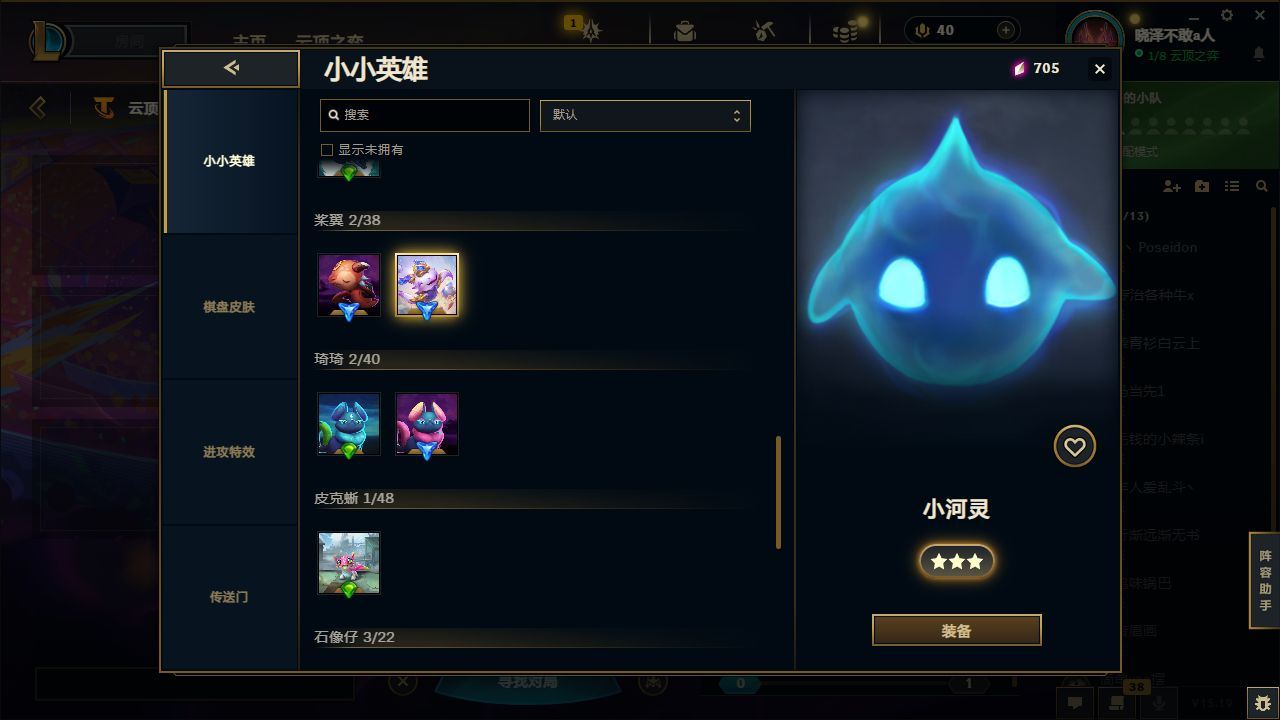Viewport: 1280px width, 720px height.
Task: Click the purple currency icon showing 705
Action: pyautogui.click(x=1019, y=68)
